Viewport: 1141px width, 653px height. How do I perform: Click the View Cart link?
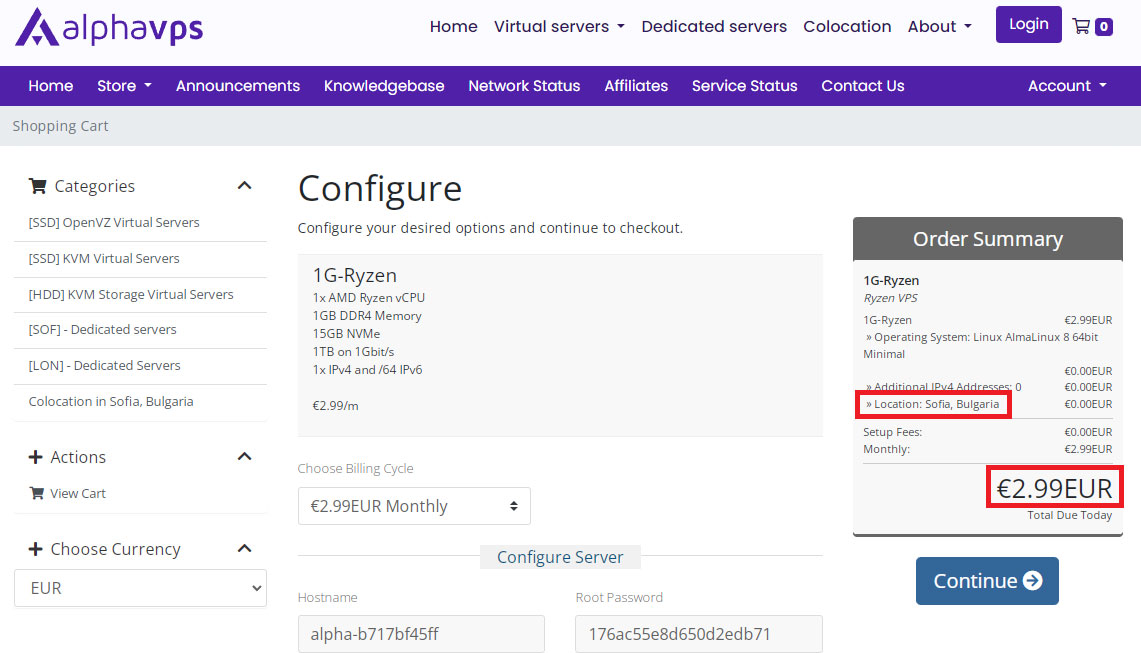(x=78, y=494)
